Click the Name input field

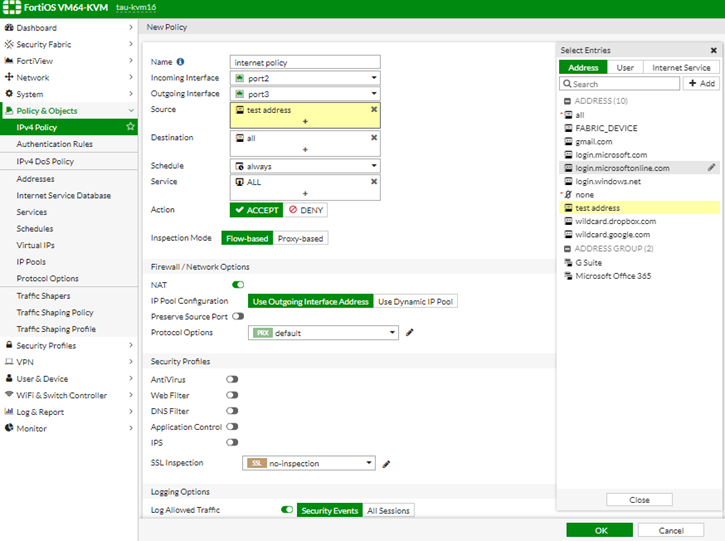click(x=305, y=62)
